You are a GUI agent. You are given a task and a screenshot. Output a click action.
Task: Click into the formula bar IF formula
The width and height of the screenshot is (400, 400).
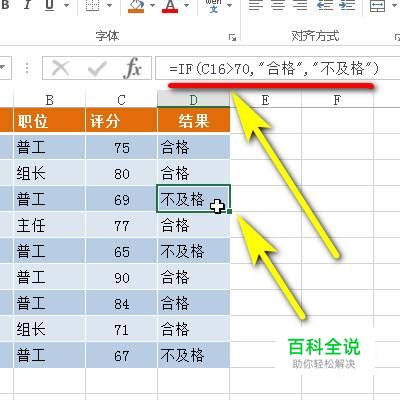click(274, 69)
